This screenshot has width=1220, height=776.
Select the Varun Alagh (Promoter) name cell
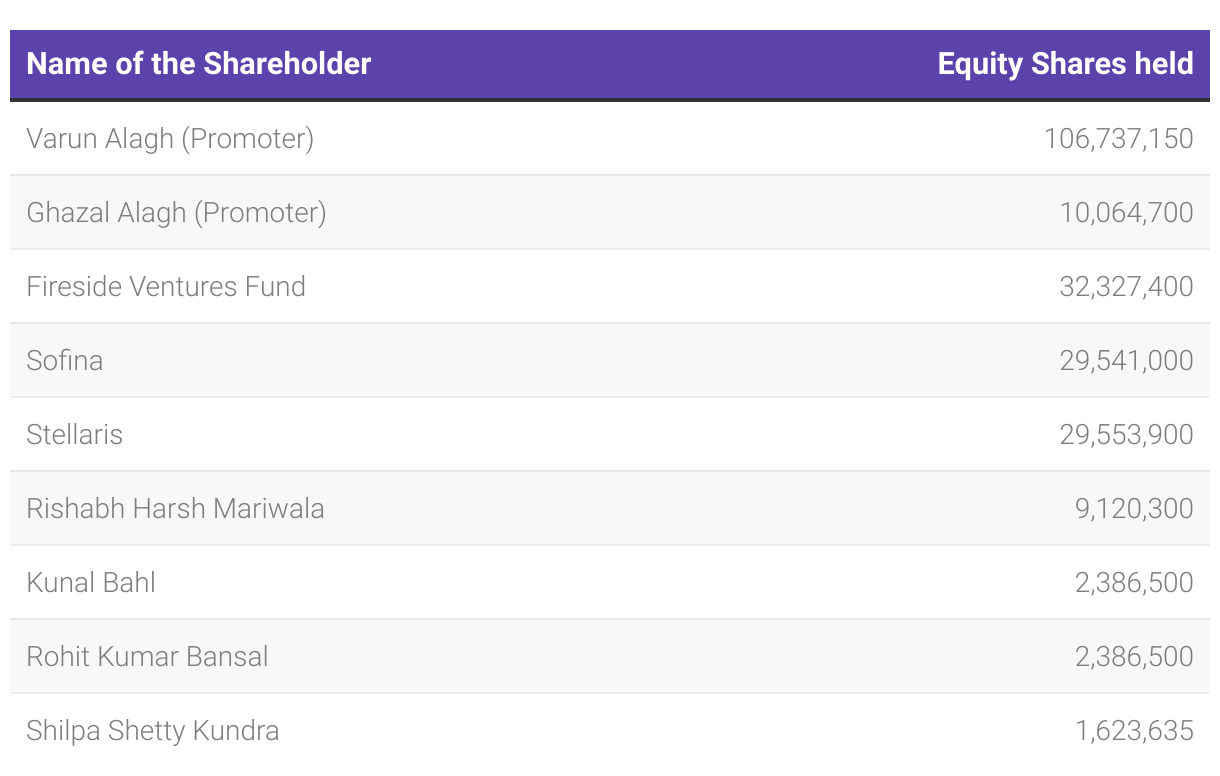coord(170,138)
